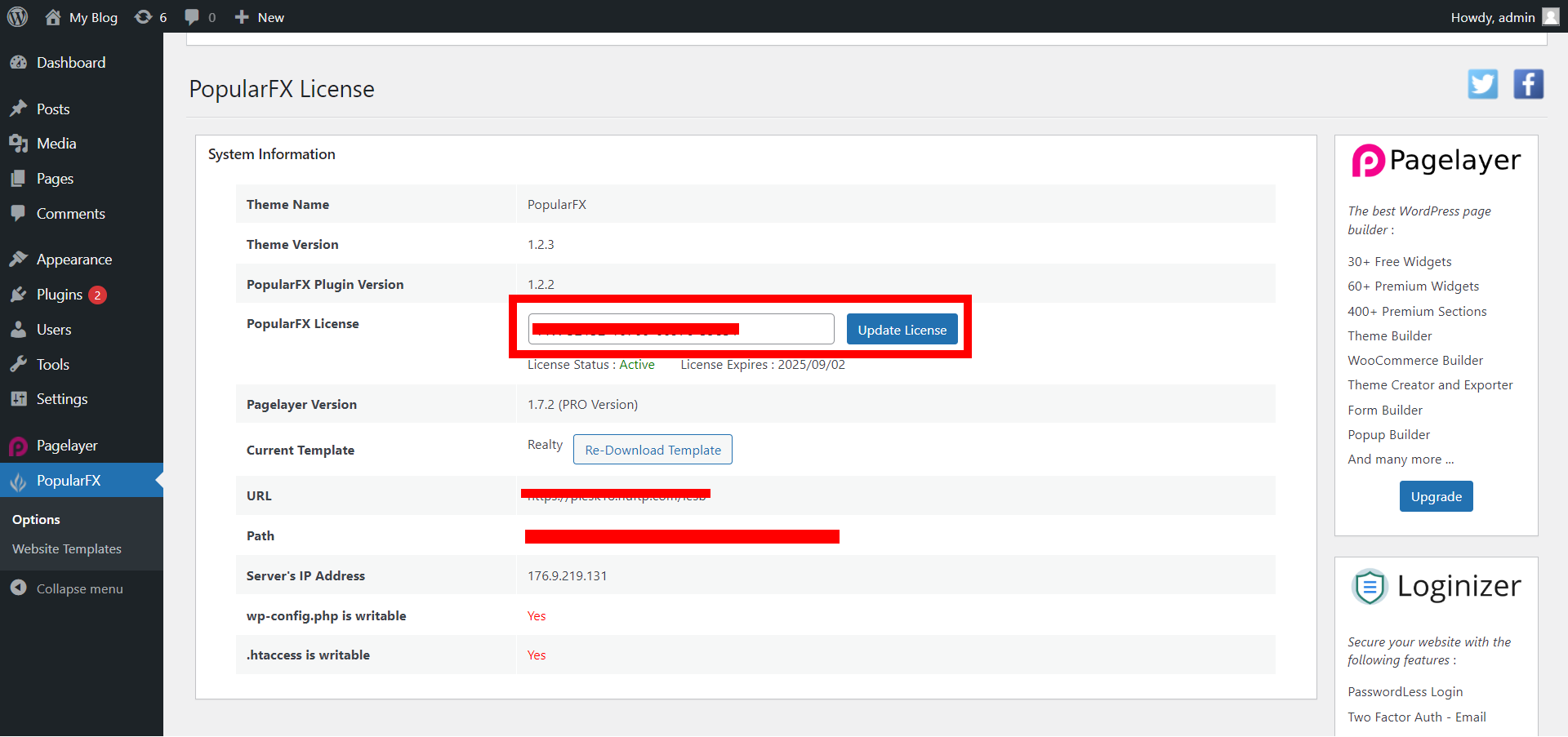Open the Twitter share icon
Viewport: 1568px width, 737px height.
tap(1483, 84)
